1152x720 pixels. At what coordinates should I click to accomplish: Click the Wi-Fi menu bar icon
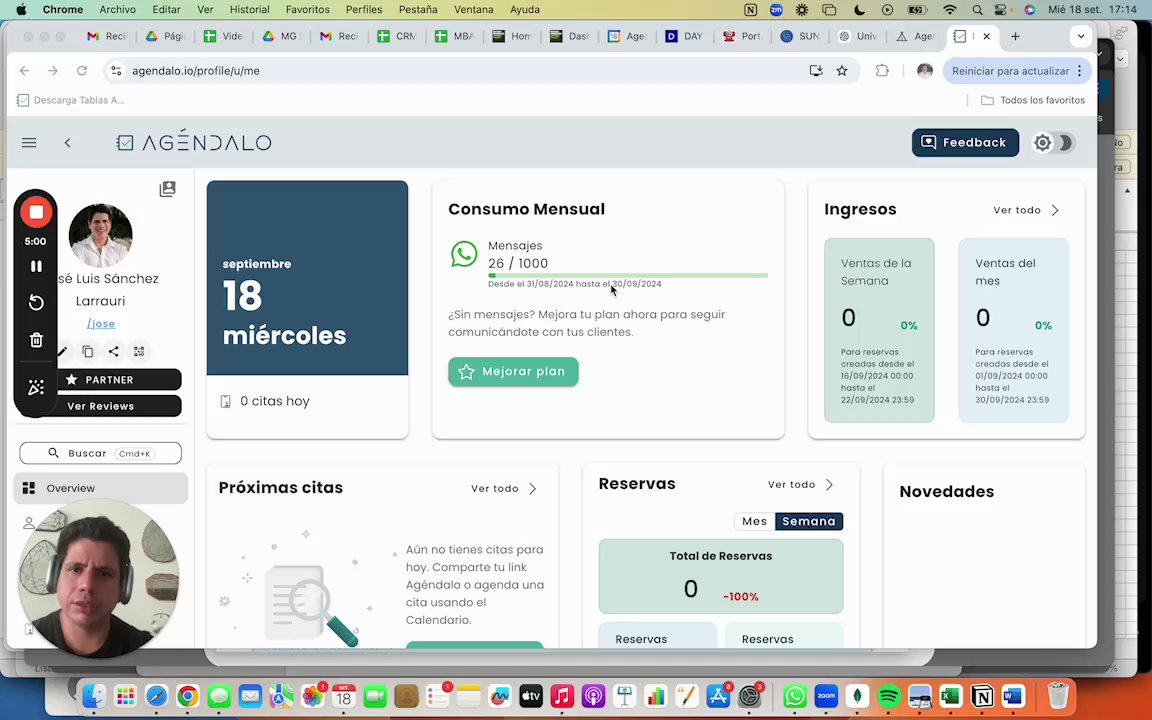pyautogui.click(x=950, y=10)
